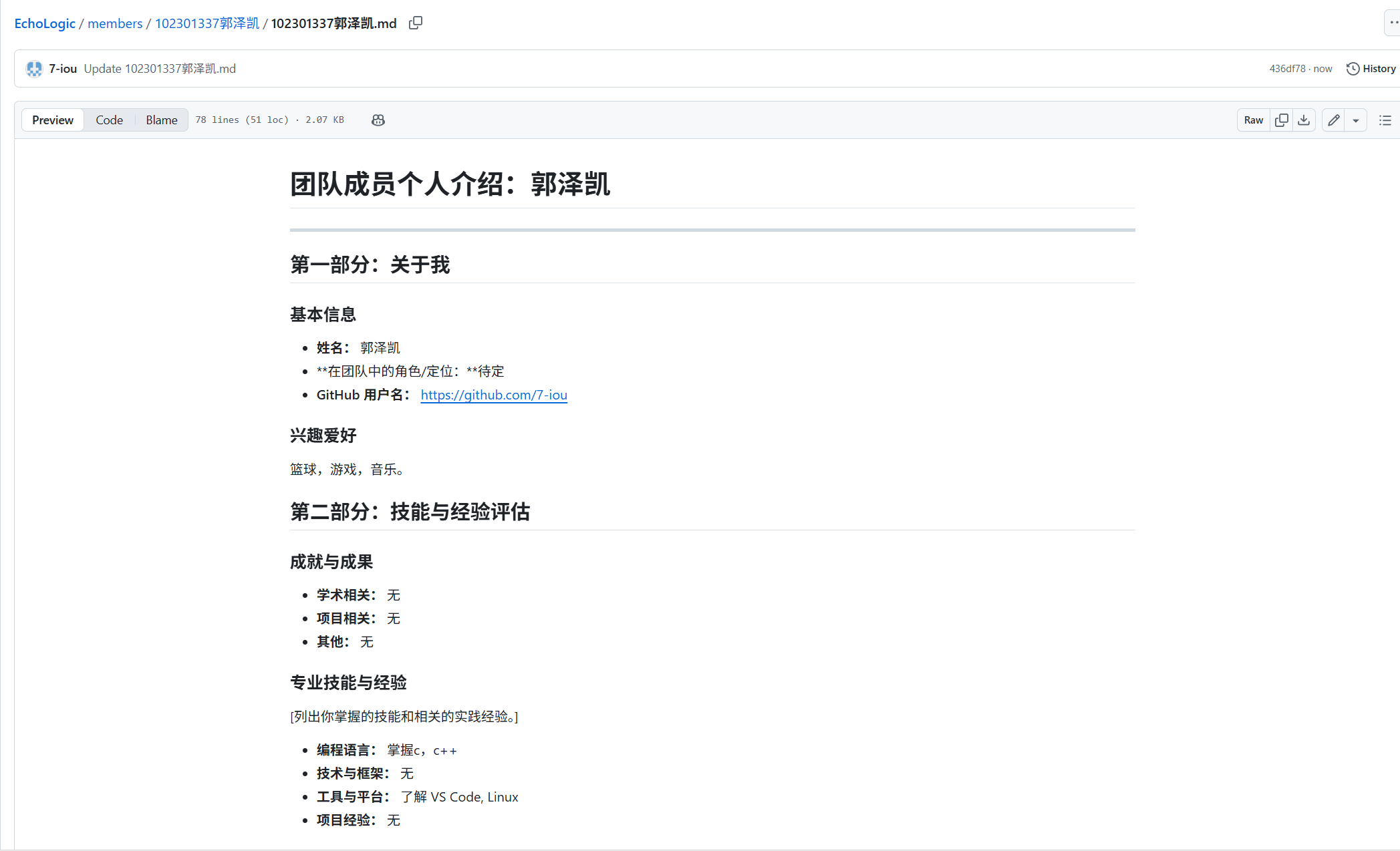Image resolution: width=1400 pixels, height=851 pixels.
Task: Open commit history via the clock icon
Action: [x=1353, y=68]
